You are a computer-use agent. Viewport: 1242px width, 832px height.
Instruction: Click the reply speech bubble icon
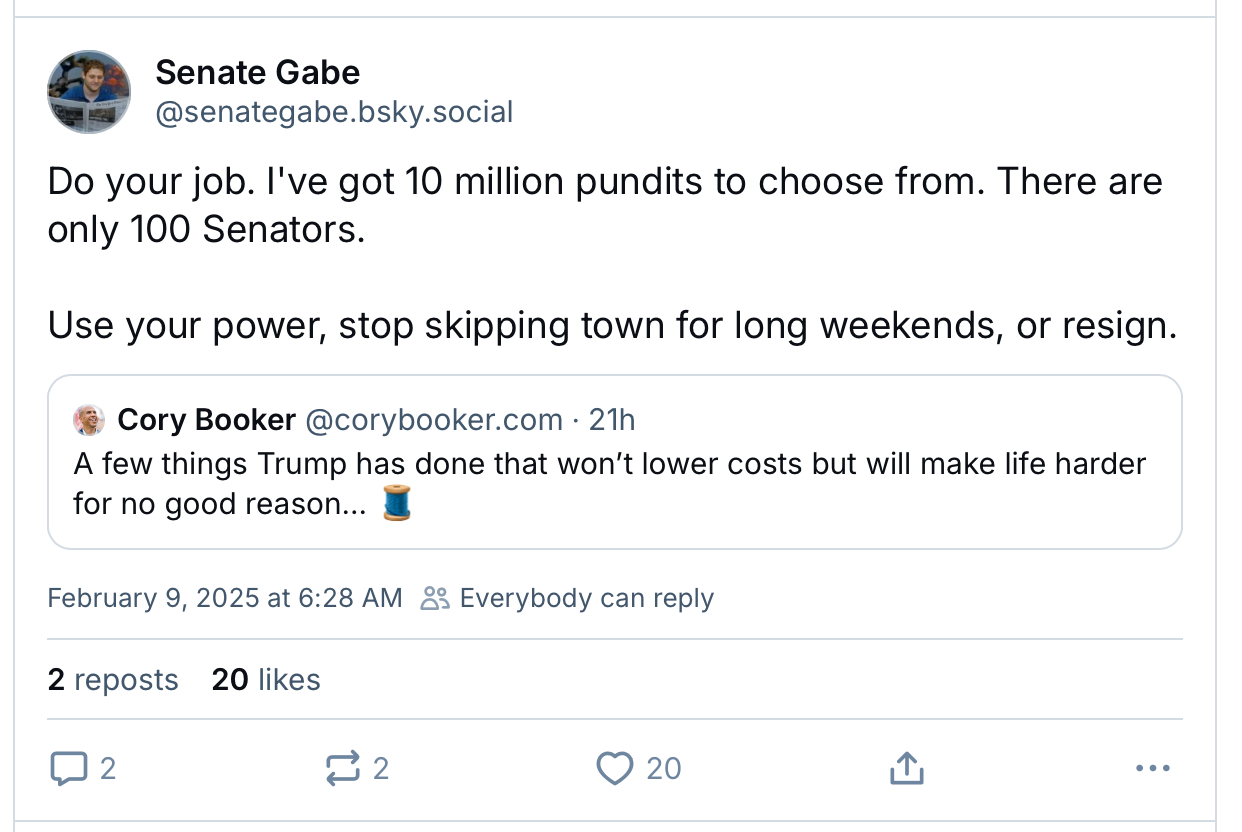click(68, 768)
